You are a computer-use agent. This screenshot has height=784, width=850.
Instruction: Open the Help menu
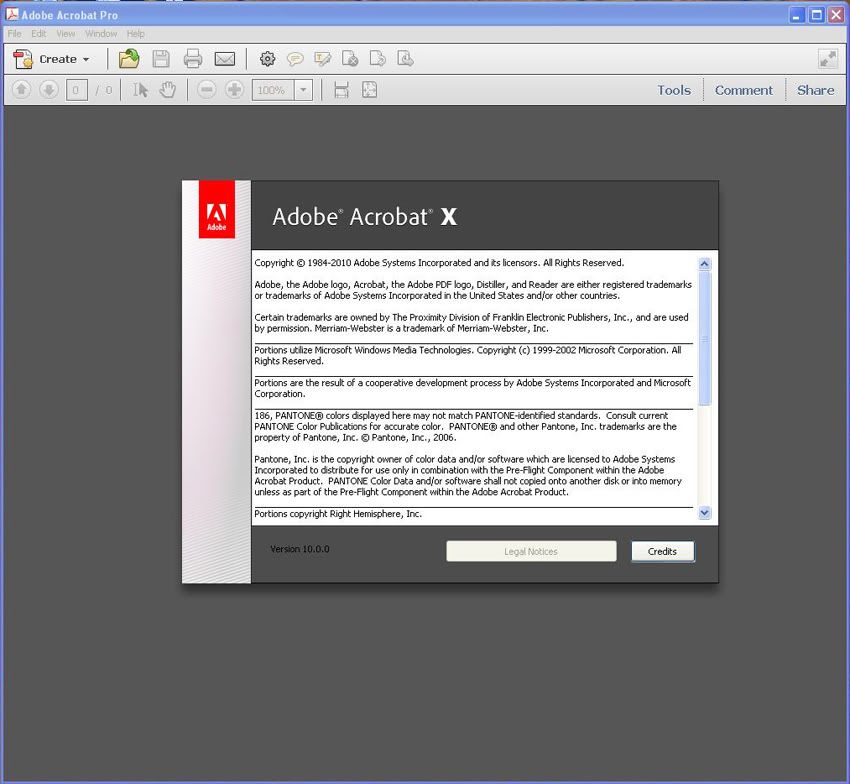click(x=135, y=34)
